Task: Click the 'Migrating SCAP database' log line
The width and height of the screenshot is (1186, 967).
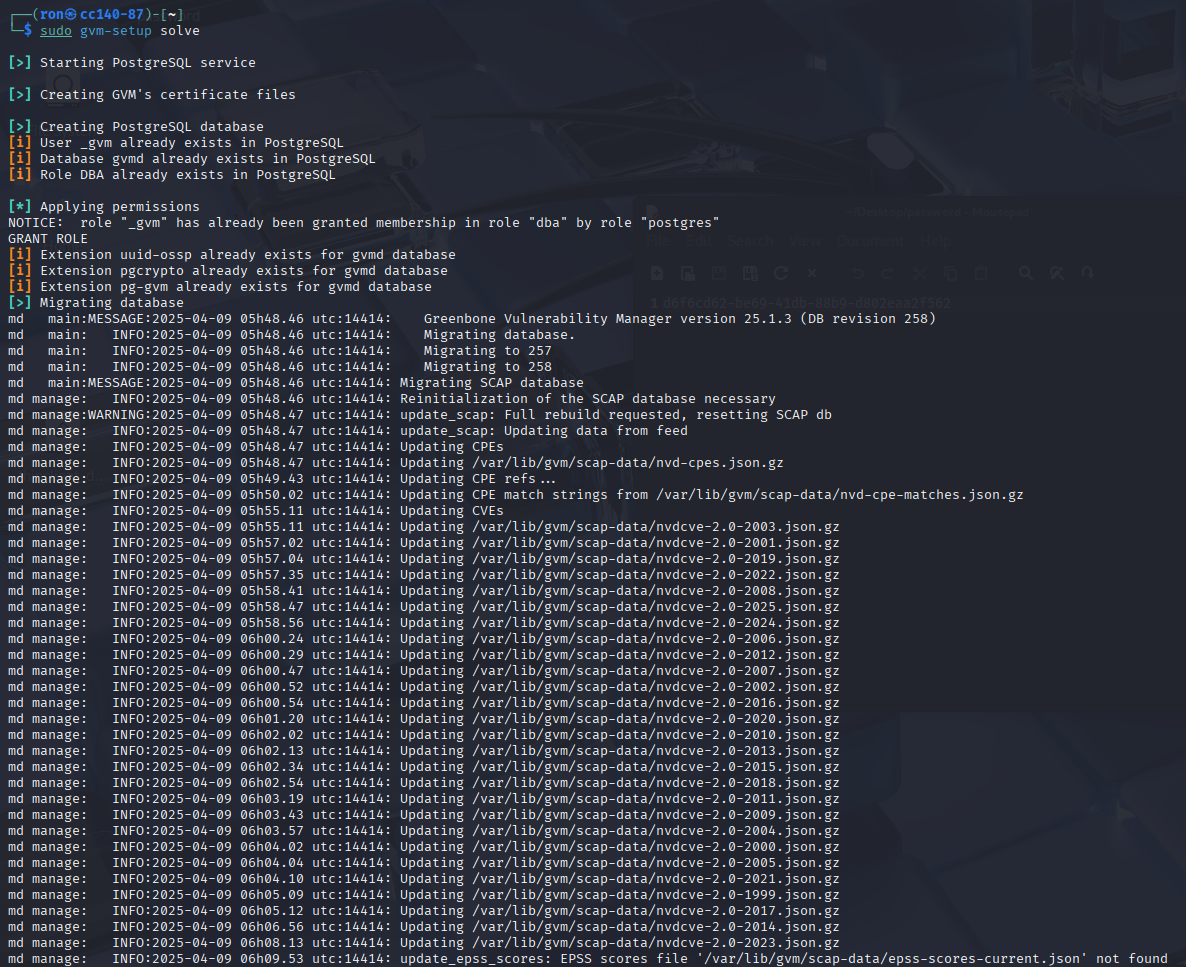Action: coord(296,383)
